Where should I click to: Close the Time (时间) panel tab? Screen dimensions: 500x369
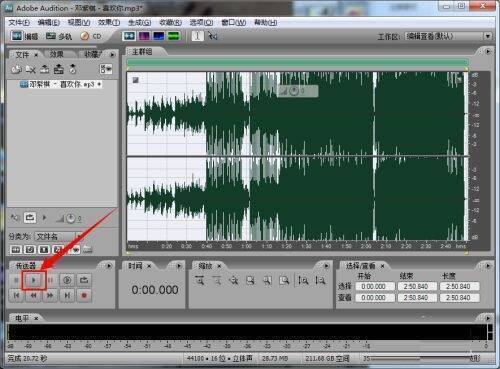click(x=149, y=266)
